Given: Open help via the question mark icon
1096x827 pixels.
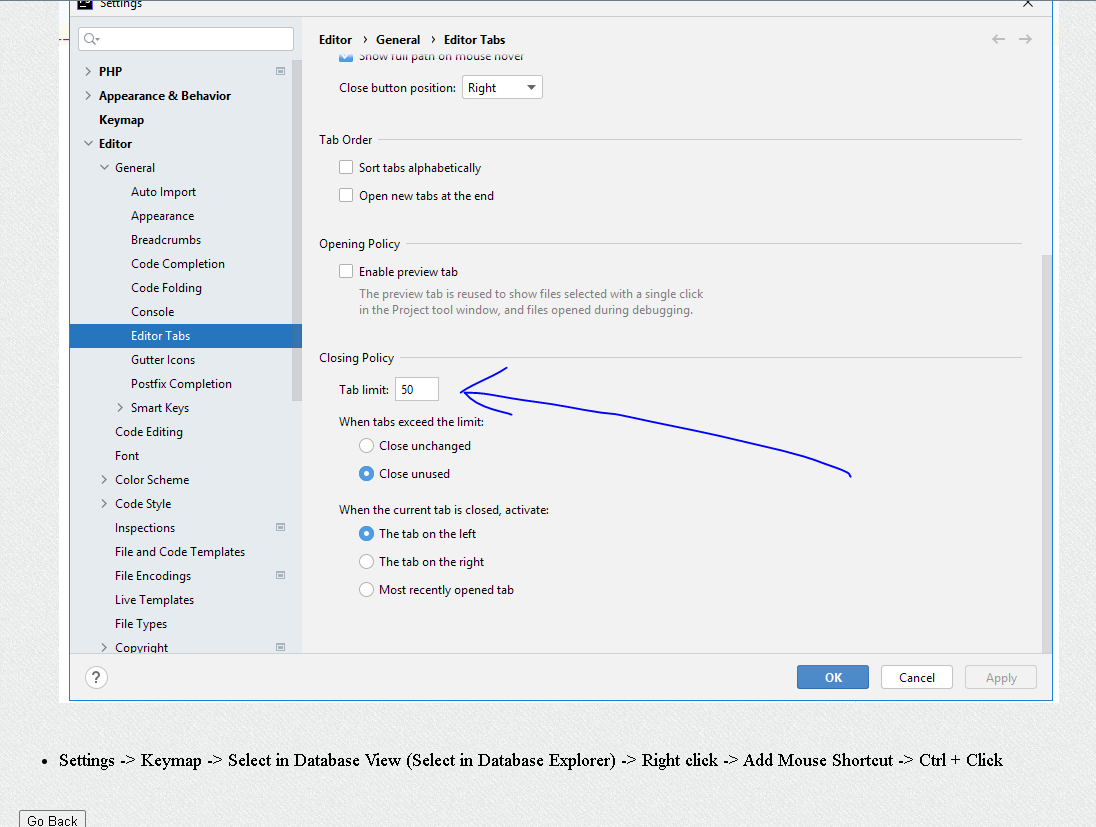Looking at the screenshot, I should [x=96, y=677].
